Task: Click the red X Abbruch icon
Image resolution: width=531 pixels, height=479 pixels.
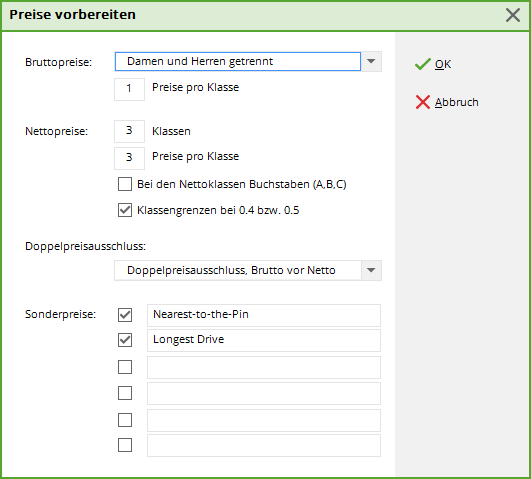Action: coord(423,102)
